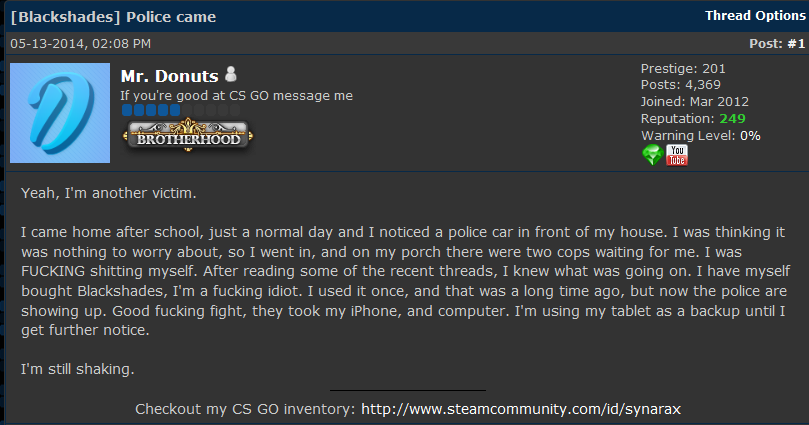The height and width of the screenshot is (425, 809).
Task: Click the offline status icon beside Mr. Donuts
Action: (231, 75)
